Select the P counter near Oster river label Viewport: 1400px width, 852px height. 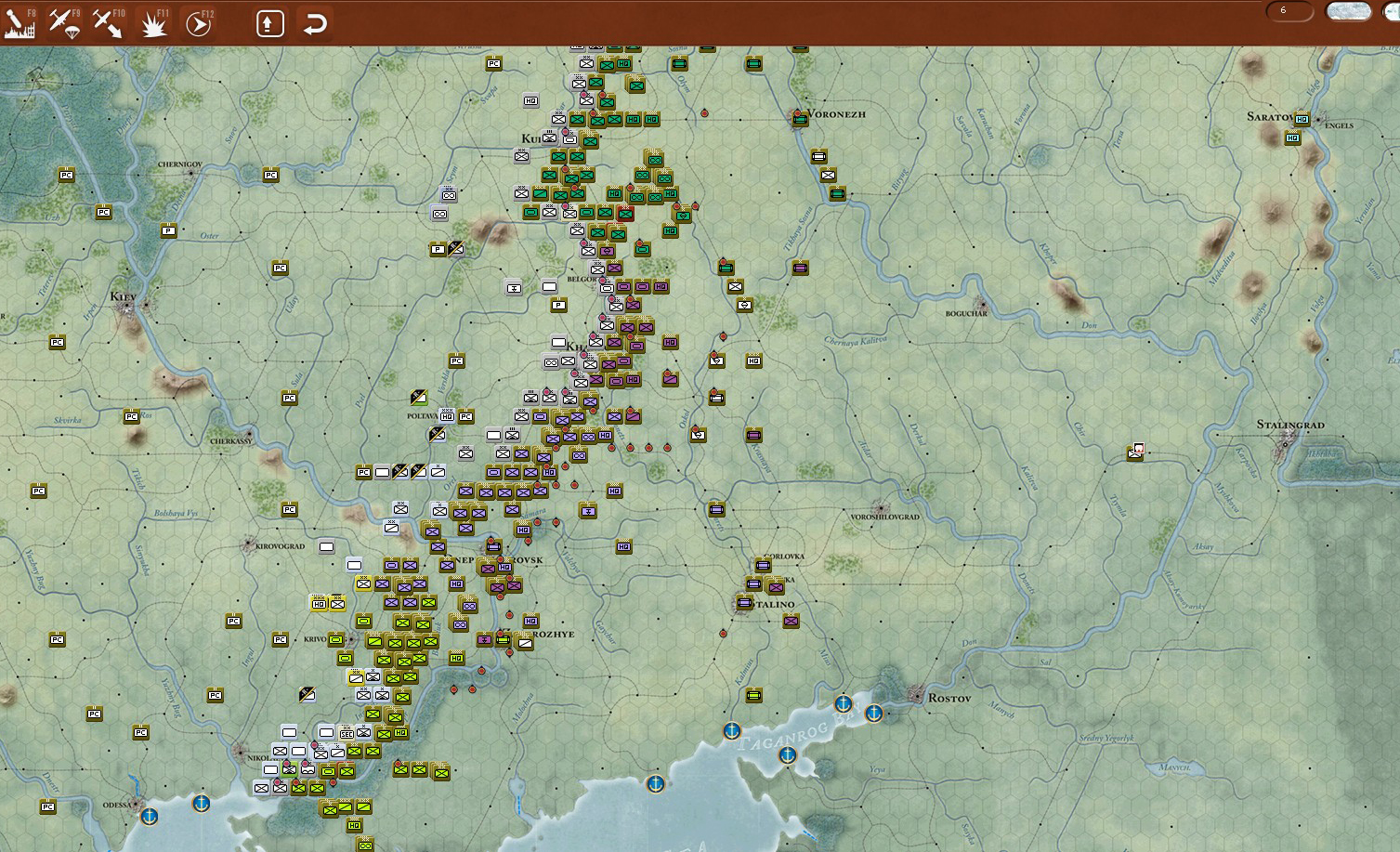[x=168, y=230]
